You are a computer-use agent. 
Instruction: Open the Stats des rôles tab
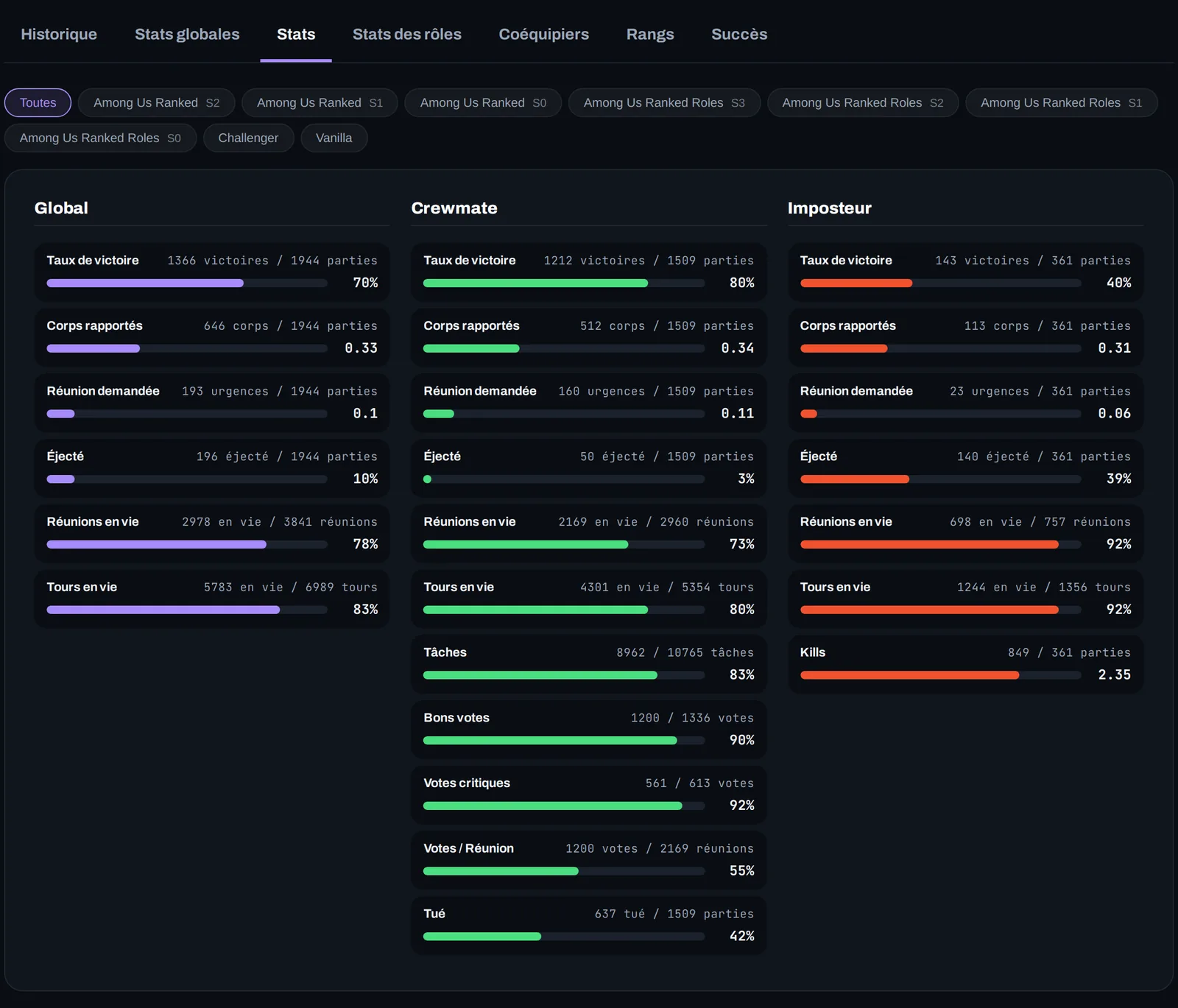(x=407, y=34)
